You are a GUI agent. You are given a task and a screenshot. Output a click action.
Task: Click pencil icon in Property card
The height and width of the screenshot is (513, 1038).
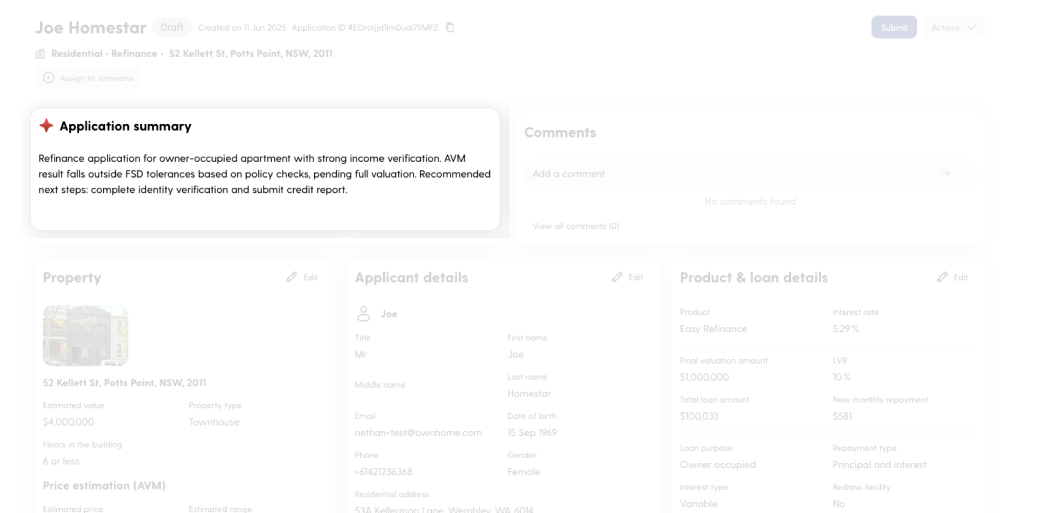(x=291, y=277)
